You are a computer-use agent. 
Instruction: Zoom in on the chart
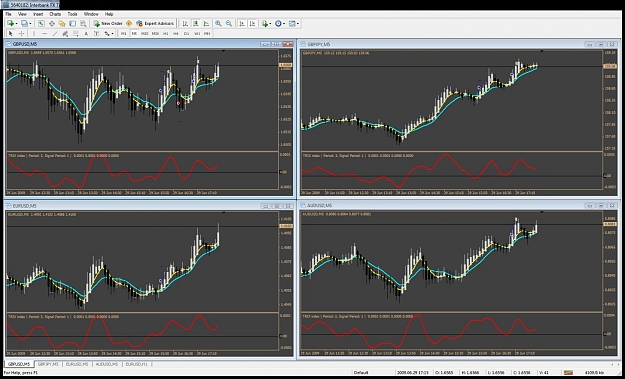(x=218, y=24)
